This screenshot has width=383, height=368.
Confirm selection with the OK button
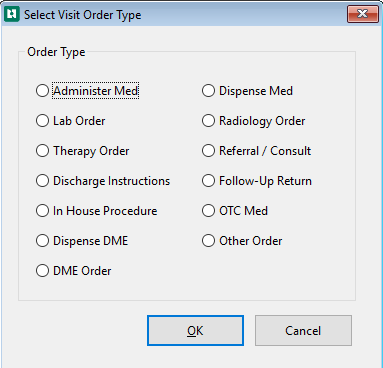[x=195, y=331]
